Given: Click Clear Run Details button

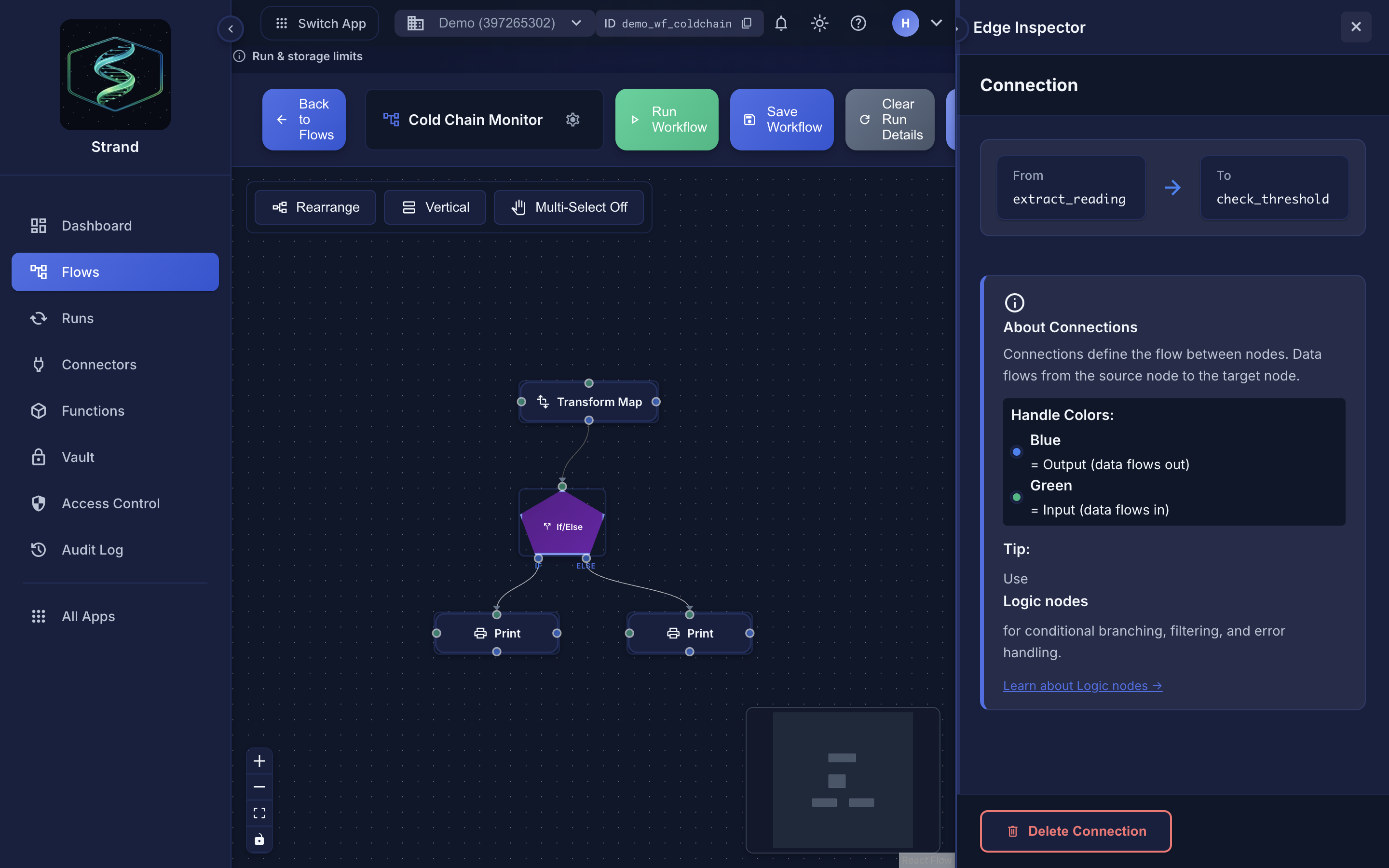Looking at the screenshot, I should click(x=890, y=120).
